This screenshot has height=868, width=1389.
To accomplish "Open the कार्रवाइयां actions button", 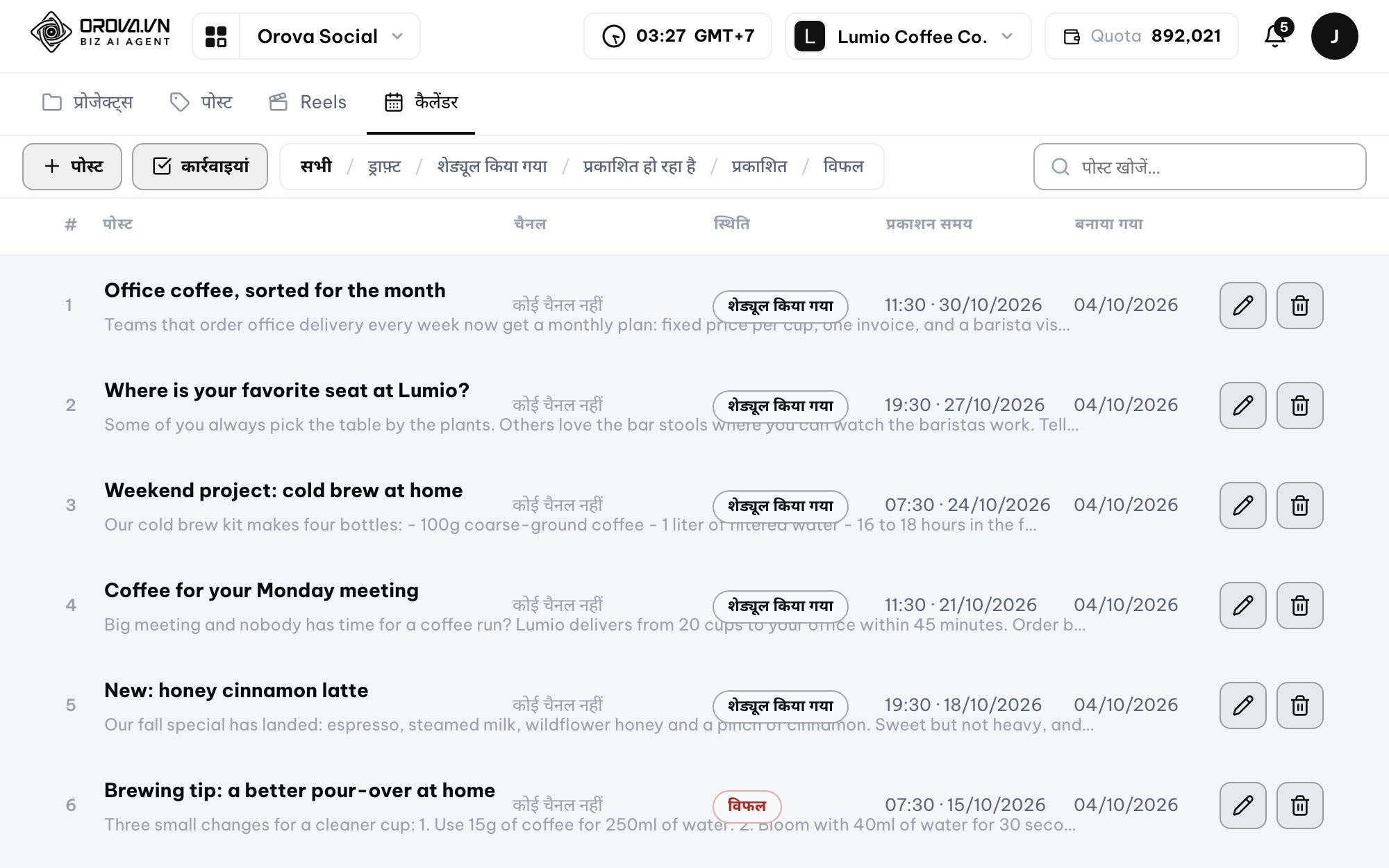I will pos(200,167).
